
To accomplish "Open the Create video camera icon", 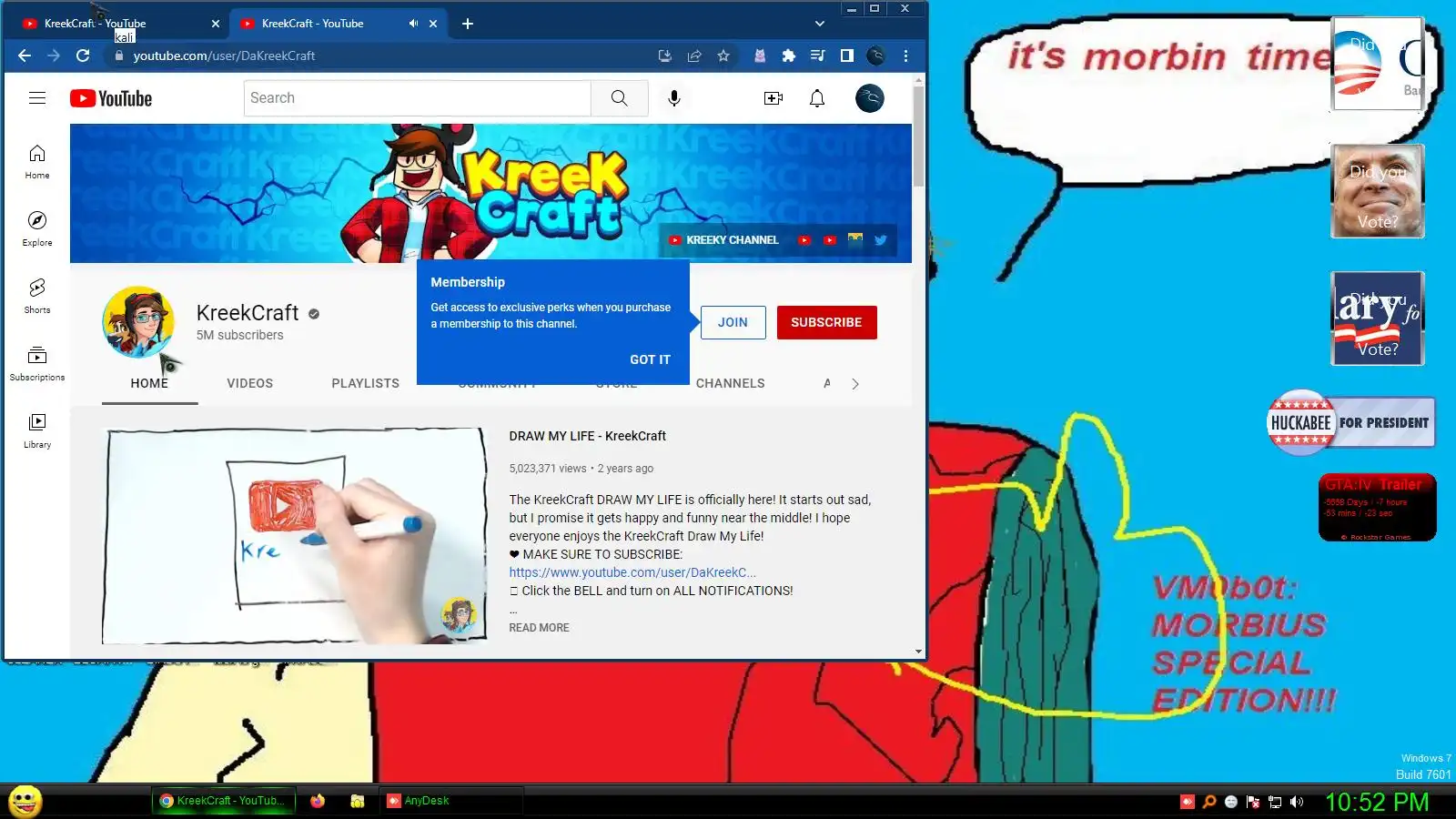I will click(x=773, y=98).
